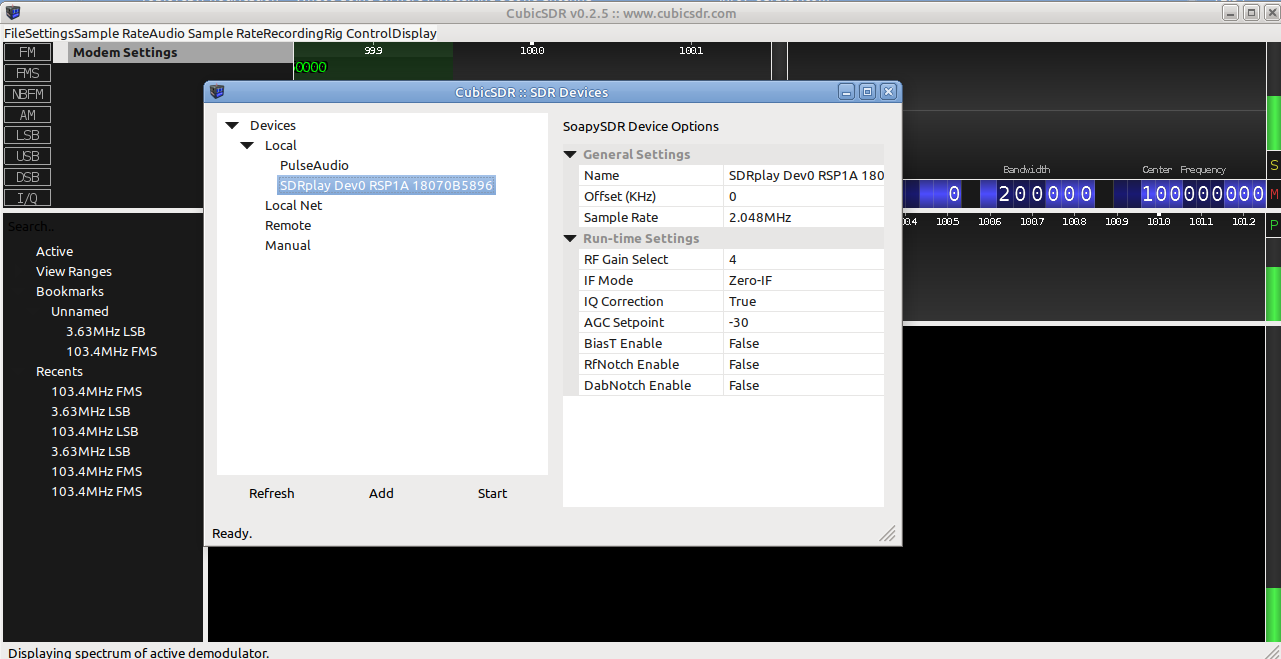Viewport: 1281px width, 659px height.
Task: Click the dialog resize grip corner
Action: (x=888, y=533)
